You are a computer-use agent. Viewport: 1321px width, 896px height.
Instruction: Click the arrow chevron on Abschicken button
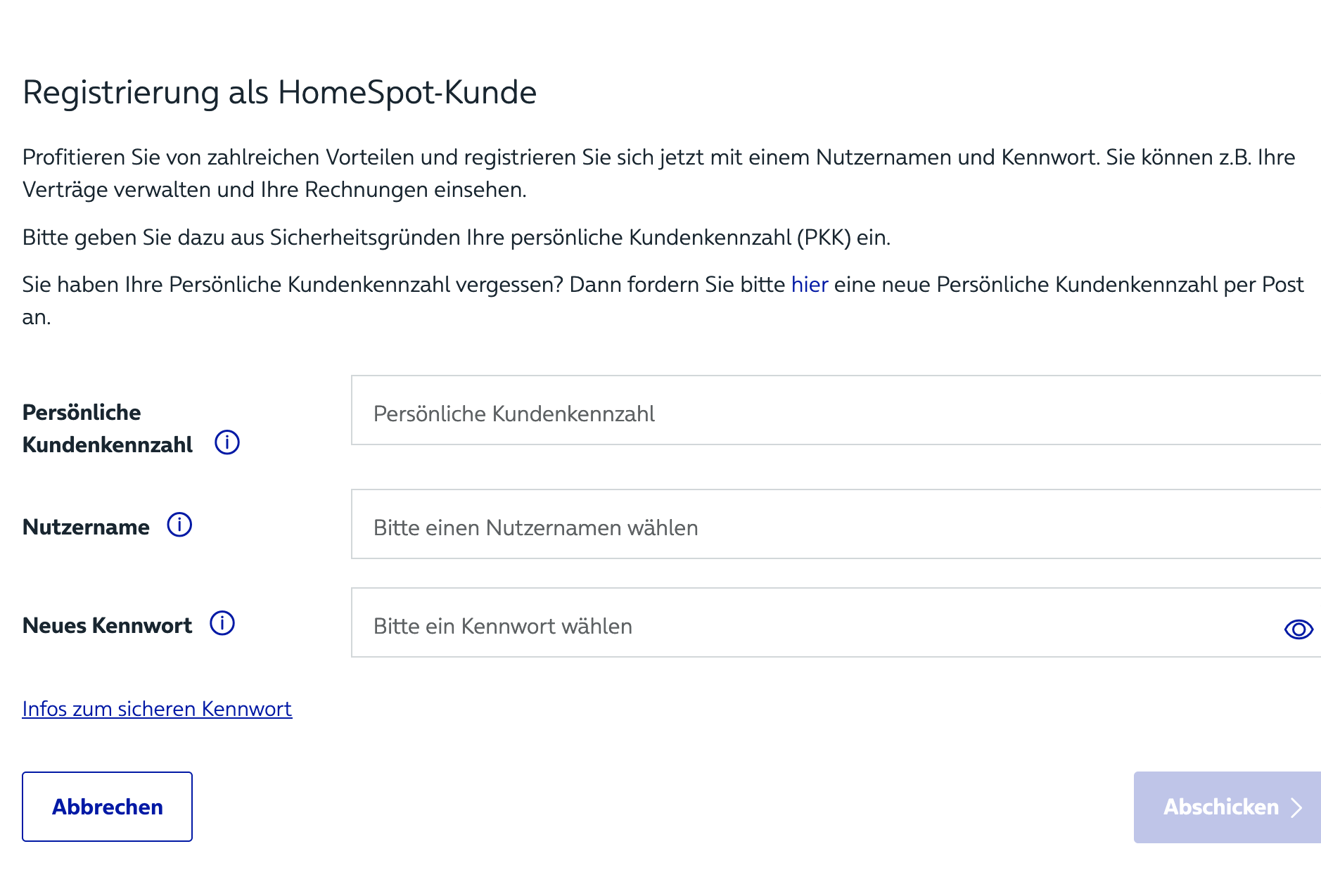(x=1296, y=807)
